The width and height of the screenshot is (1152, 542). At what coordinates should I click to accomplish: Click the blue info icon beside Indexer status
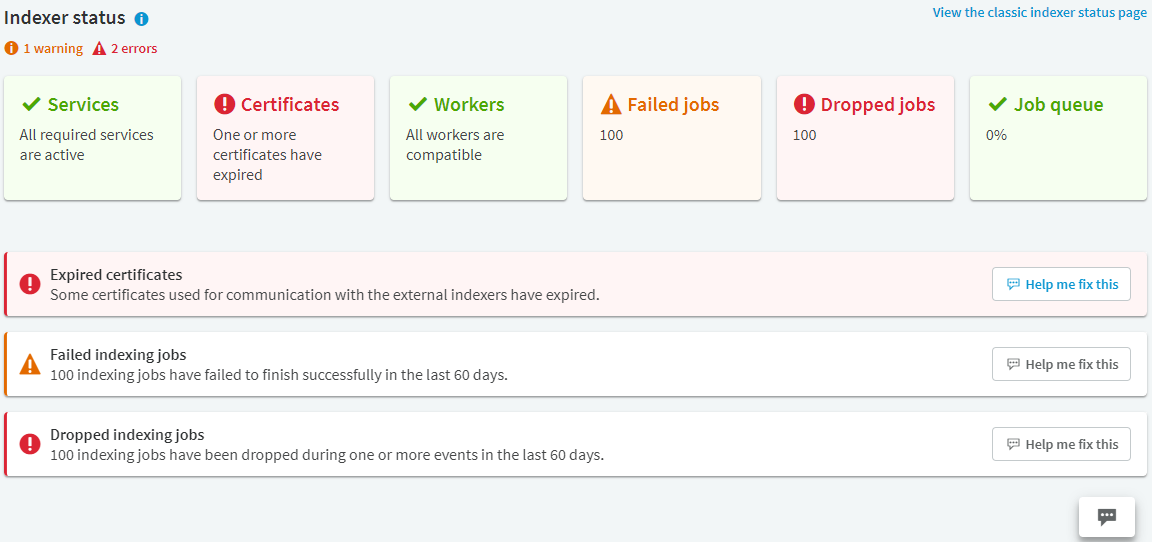click(x=142, y=19)
